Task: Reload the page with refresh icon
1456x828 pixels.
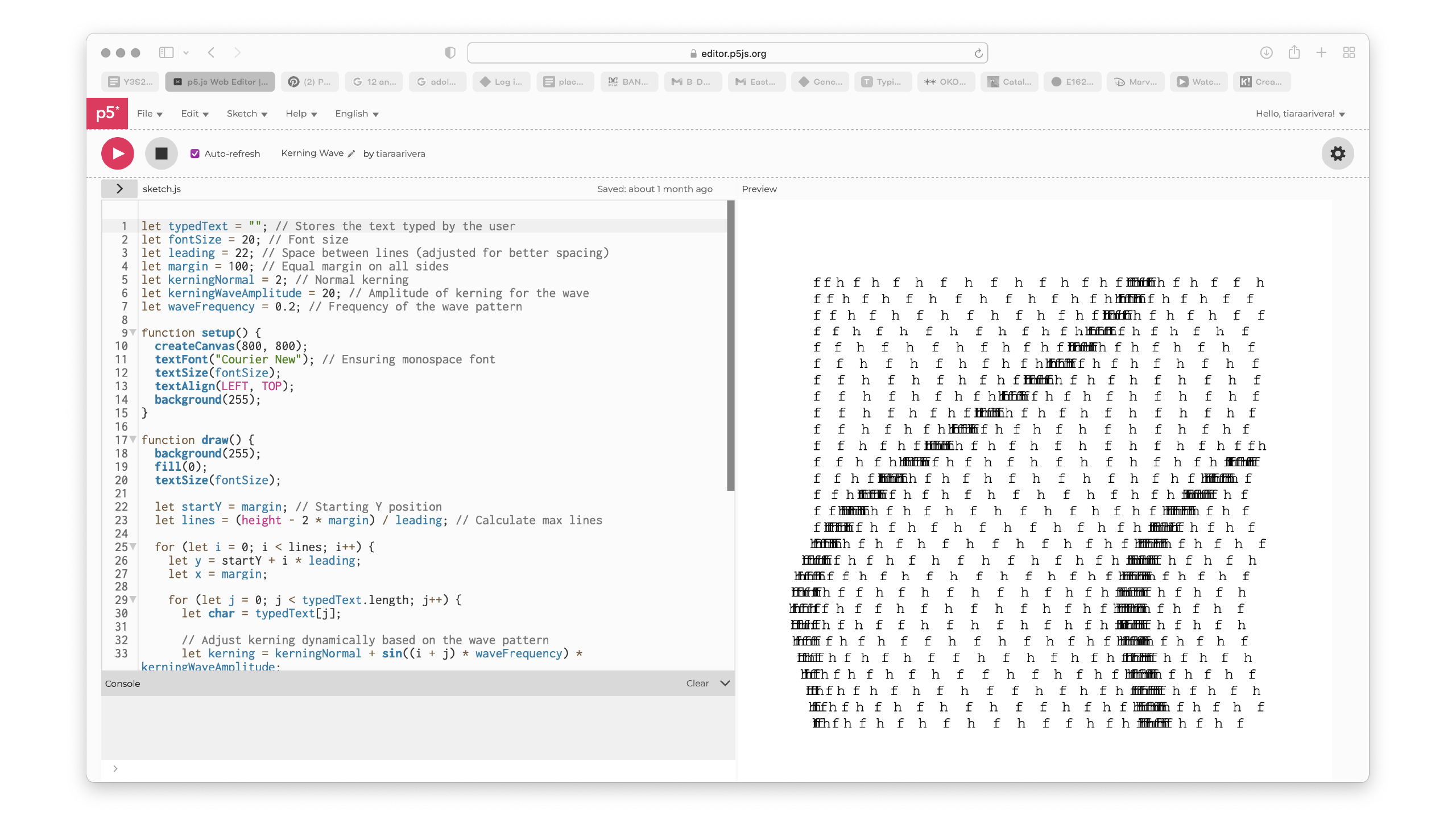Action: [x=978, y=53]
